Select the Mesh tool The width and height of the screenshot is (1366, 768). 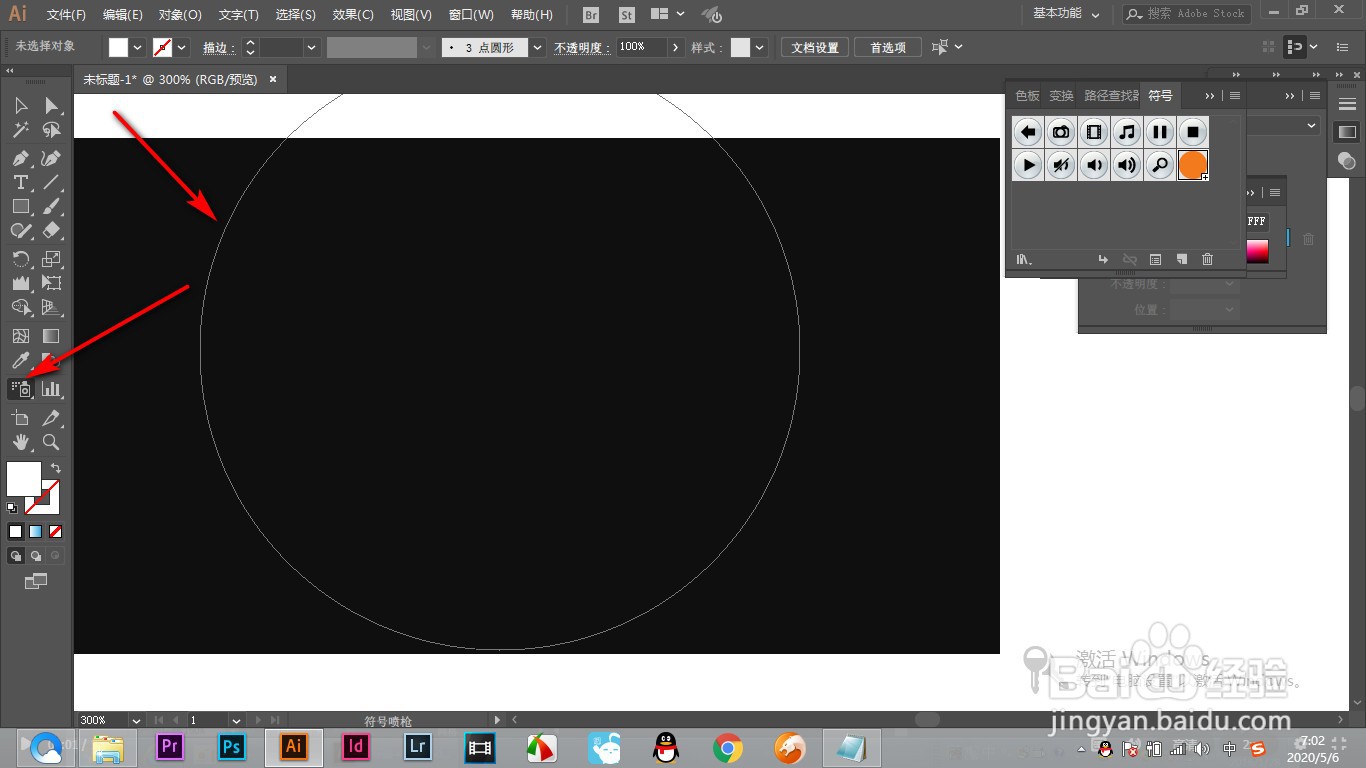20,336
